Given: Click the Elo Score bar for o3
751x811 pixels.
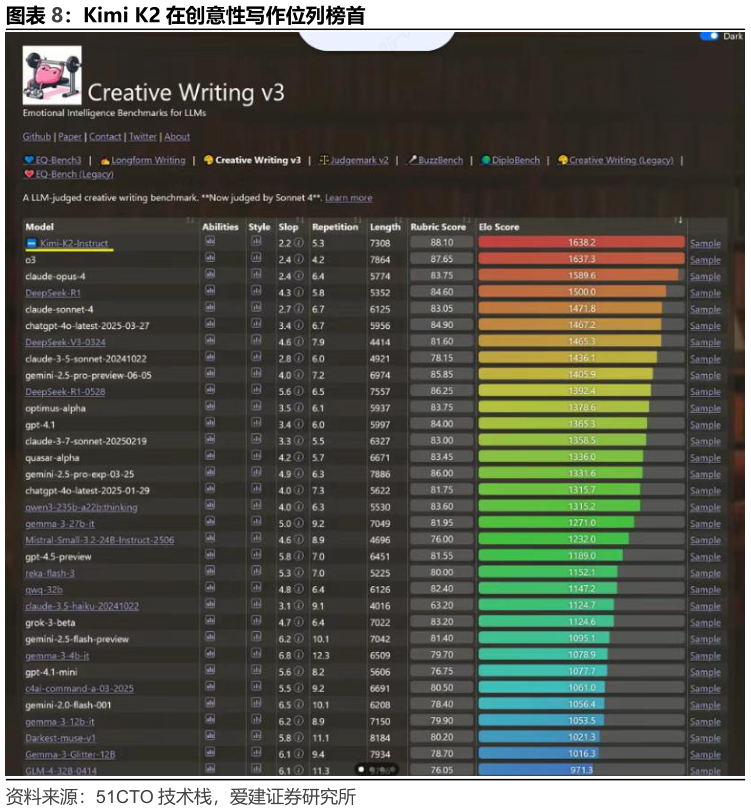Looking at the screenshot, I should pyautogui.click(x=581, y=259).
